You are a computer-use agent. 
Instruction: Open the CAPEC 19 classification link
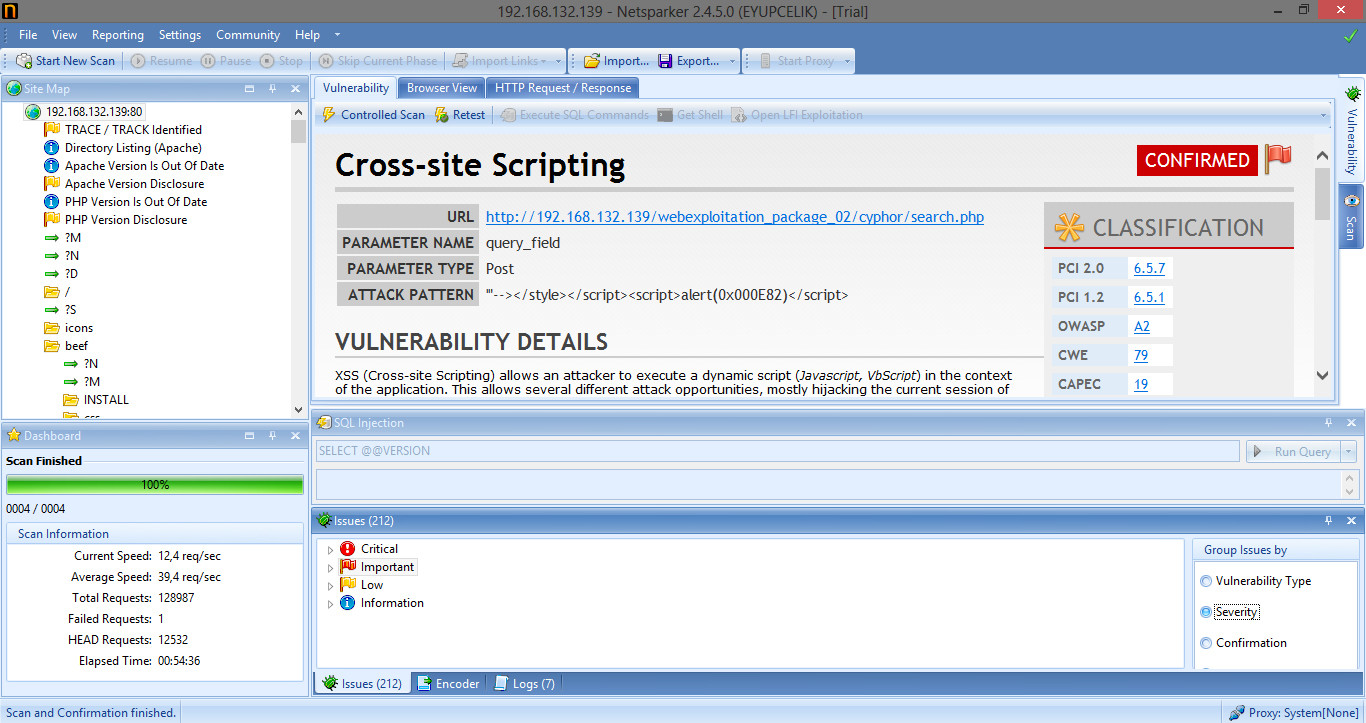pyautogui.click(x=1141, y=384)
